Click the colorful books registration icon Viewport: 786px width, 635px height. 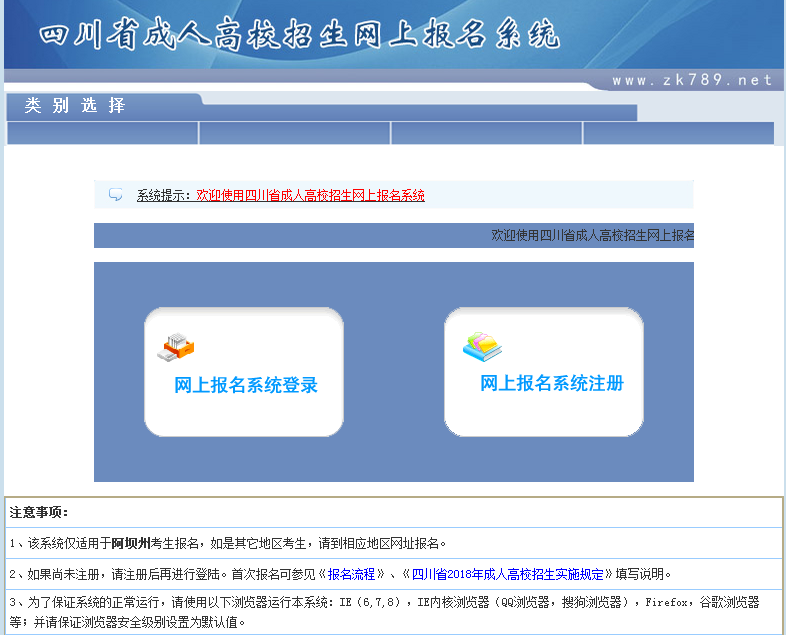click(x=482, y=346)
